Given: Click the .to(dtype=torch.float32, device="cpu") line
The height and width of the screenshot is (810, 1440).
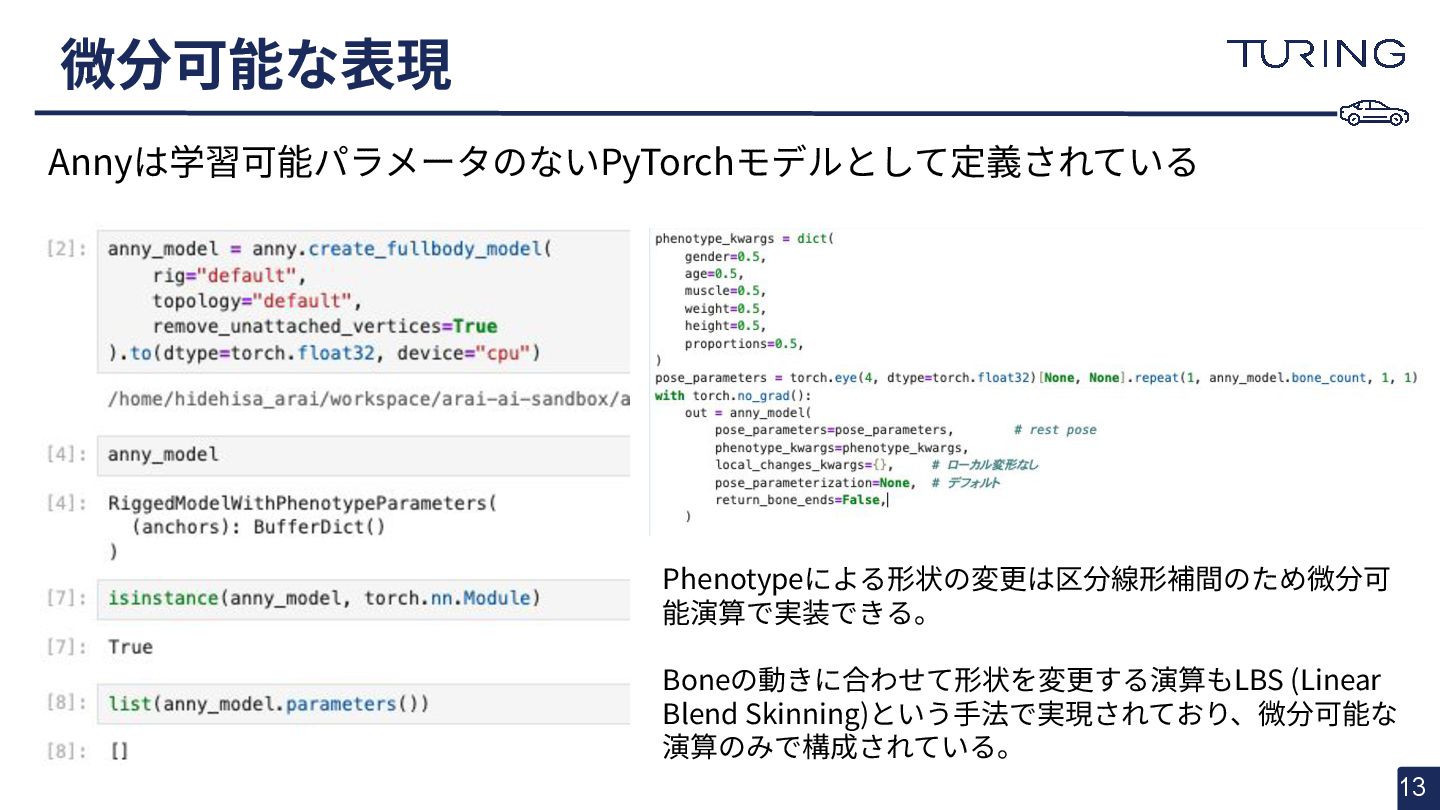Looking at the screenshot, I should point(324,353).
